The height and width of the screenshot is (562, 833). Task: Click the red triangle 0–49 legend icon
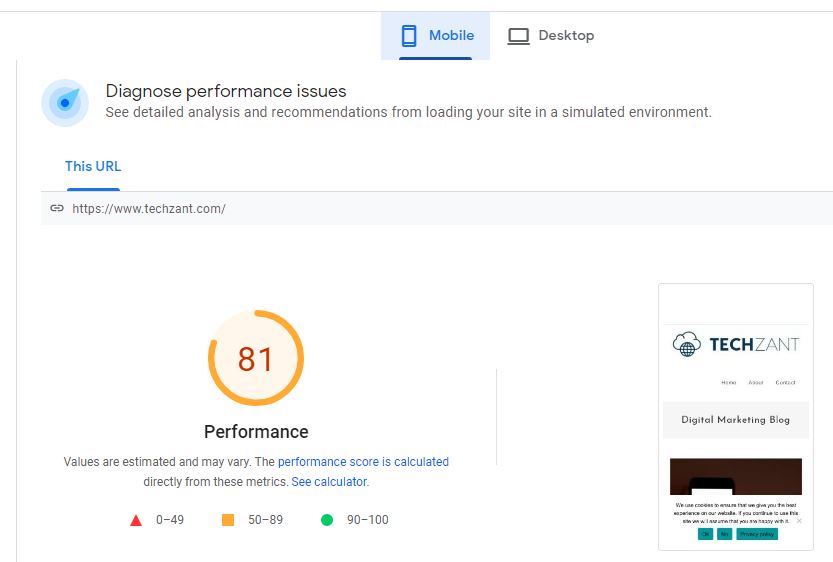coord(136,520)
